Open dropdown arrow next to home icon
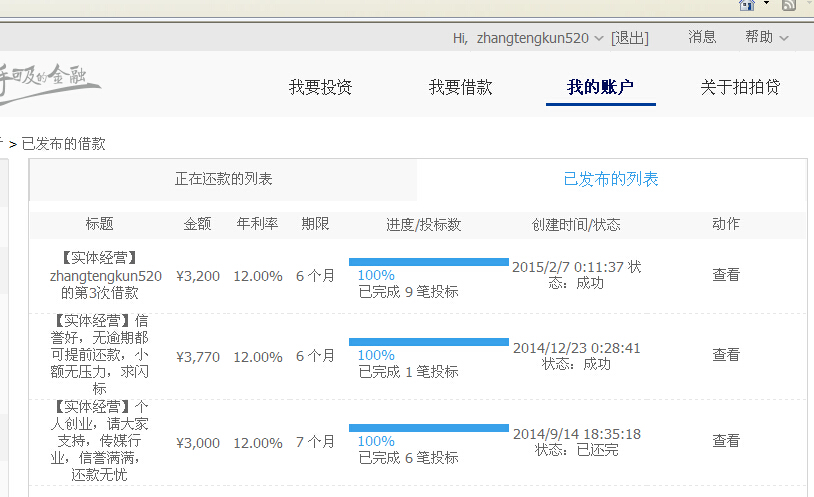814x497 pixels. 766,3
